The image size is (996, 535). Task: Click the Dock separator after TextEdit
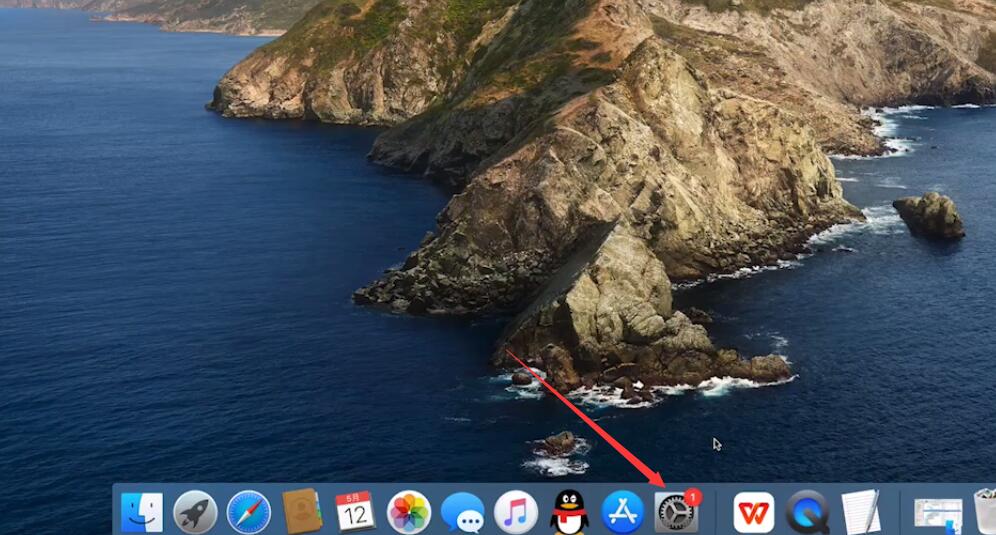[x=899, y=512]
